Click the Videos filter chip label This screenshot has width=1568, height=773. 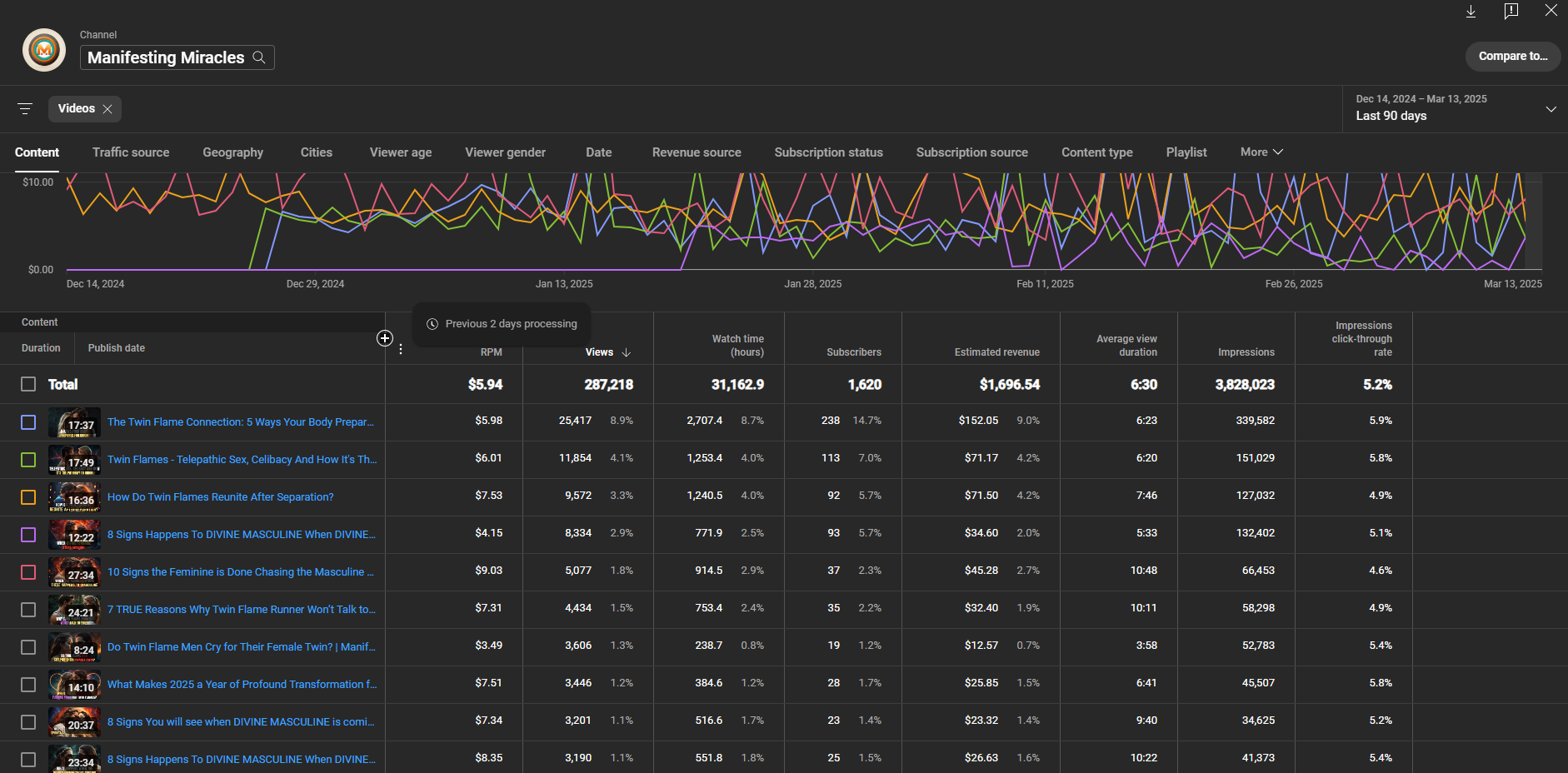tap(77, 109)
